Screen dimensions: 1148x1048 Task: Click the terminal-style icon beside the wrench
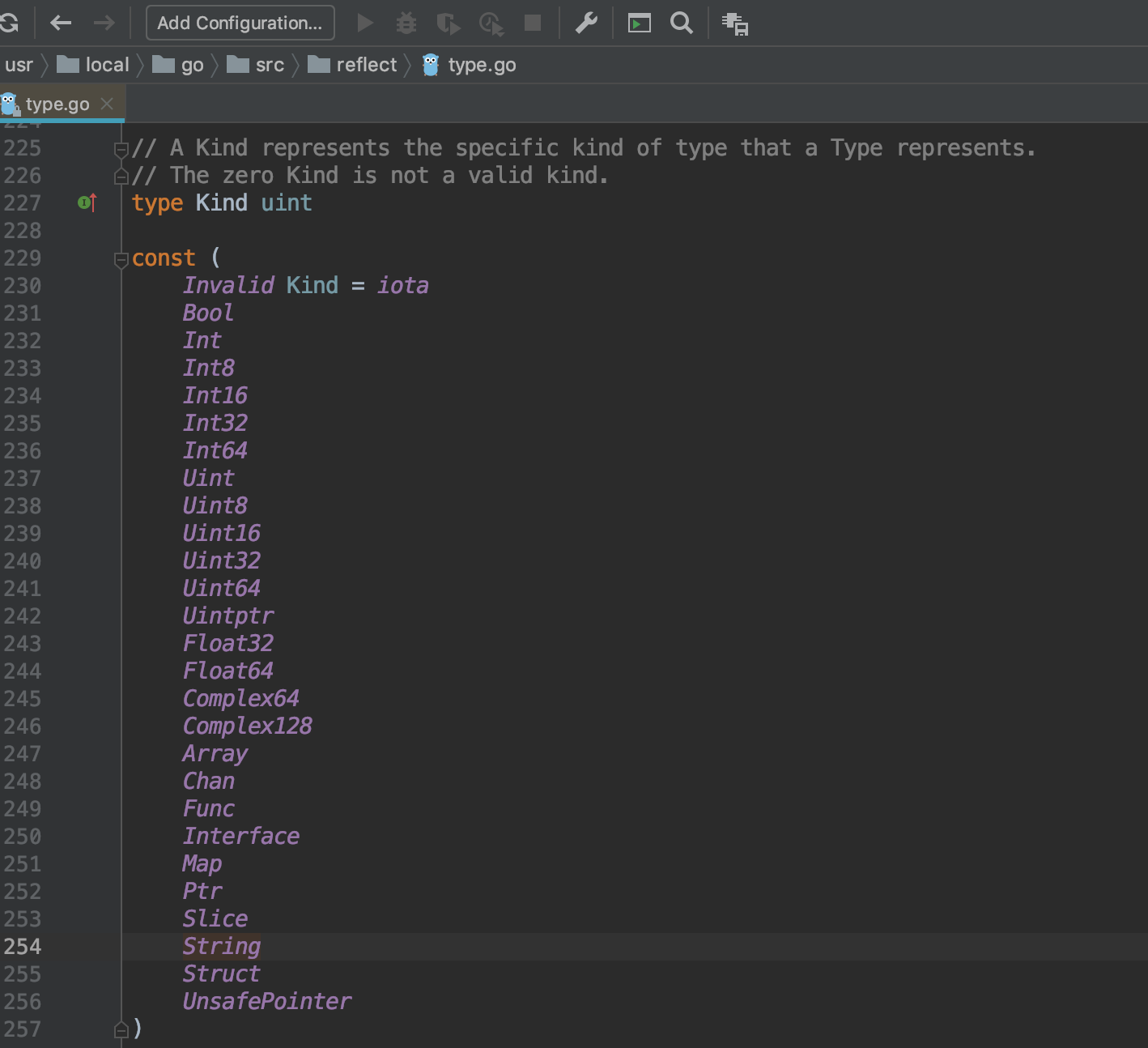640,23
